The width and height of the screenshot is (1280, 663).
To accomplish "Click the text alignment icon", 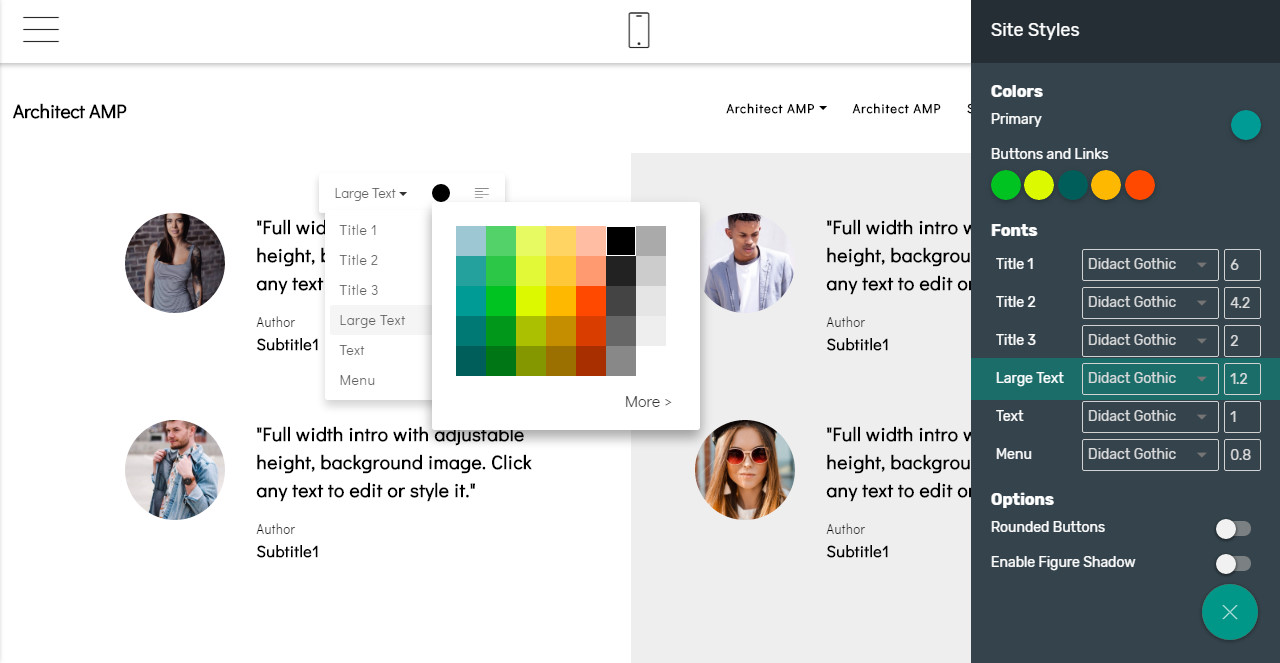I will coord(482,193).
